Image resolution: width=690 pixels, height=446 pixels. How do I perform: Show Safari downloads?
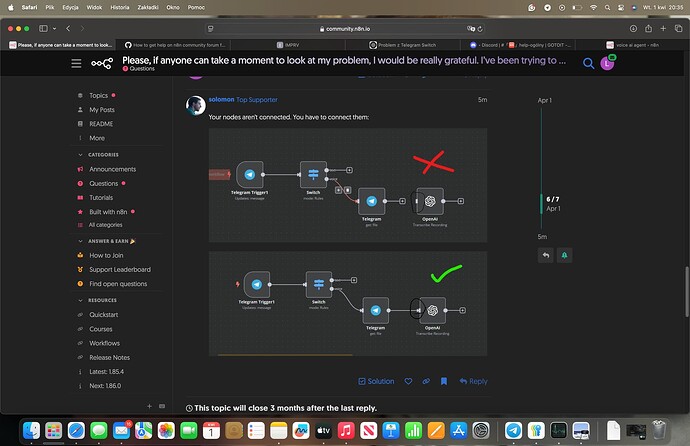pos(633,29)
